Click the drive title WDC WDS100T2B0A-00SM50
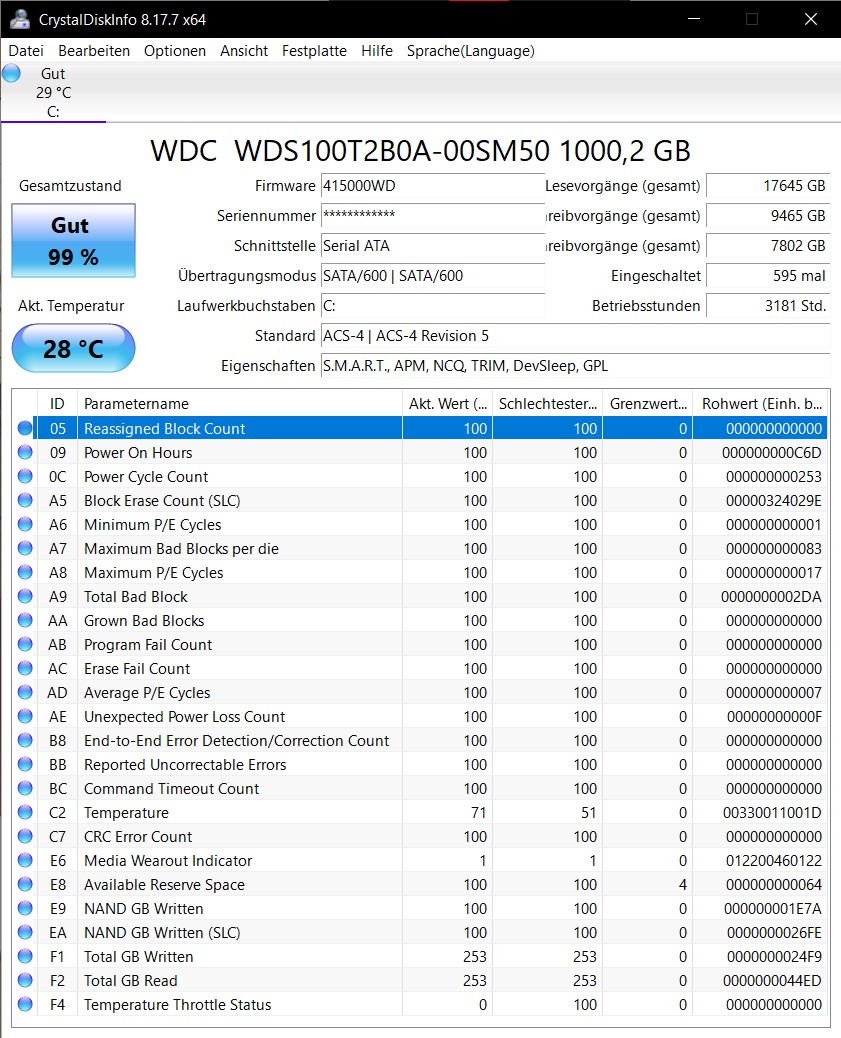The height and width of the screenshot is (1038, 841). point(420,151)
